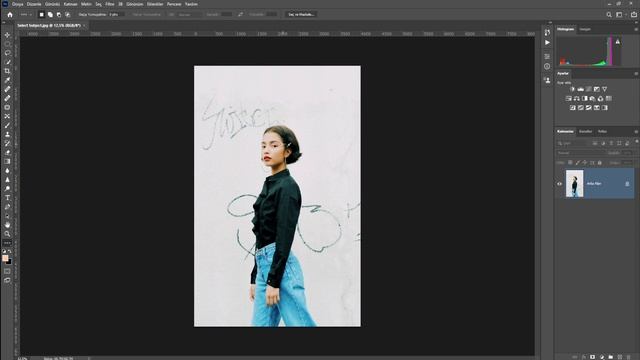Open the Histogram panel menu
This screenshot has width=640, height=360.
click(x=636, y=29)
